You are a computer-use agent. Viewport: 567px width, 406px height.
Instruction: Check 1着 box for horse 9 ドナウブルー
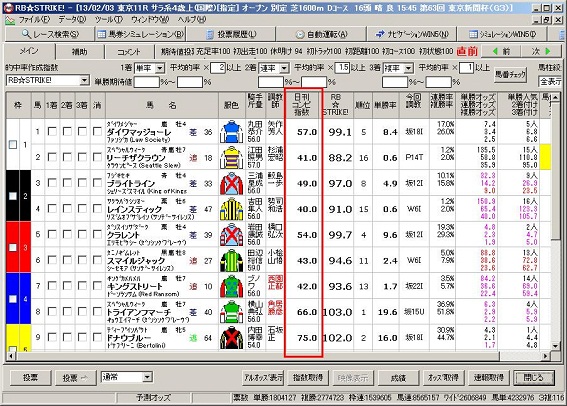coord(52,337)
